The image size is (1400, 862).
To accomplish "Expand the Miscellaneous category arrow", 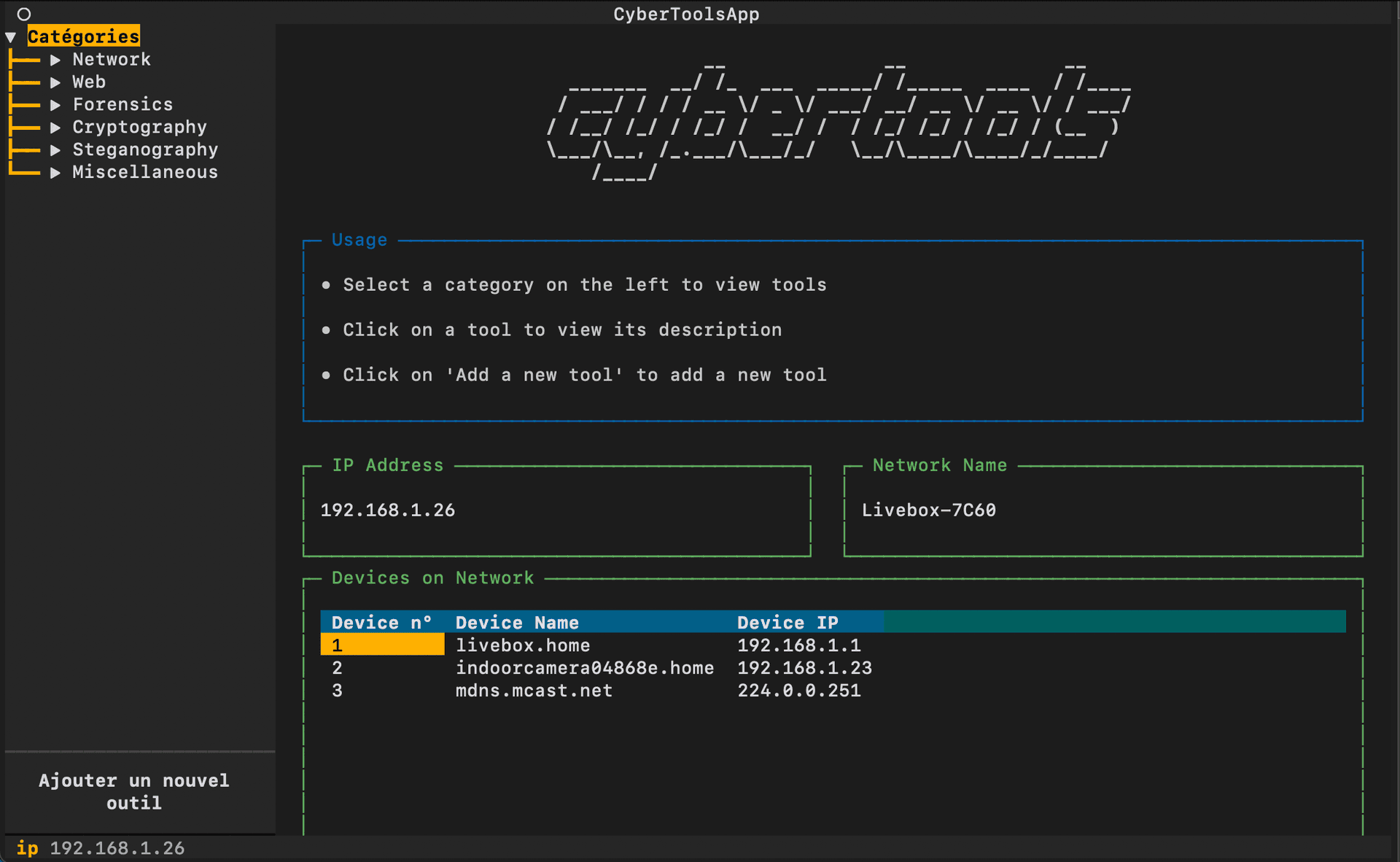I will tap(55, 173).
